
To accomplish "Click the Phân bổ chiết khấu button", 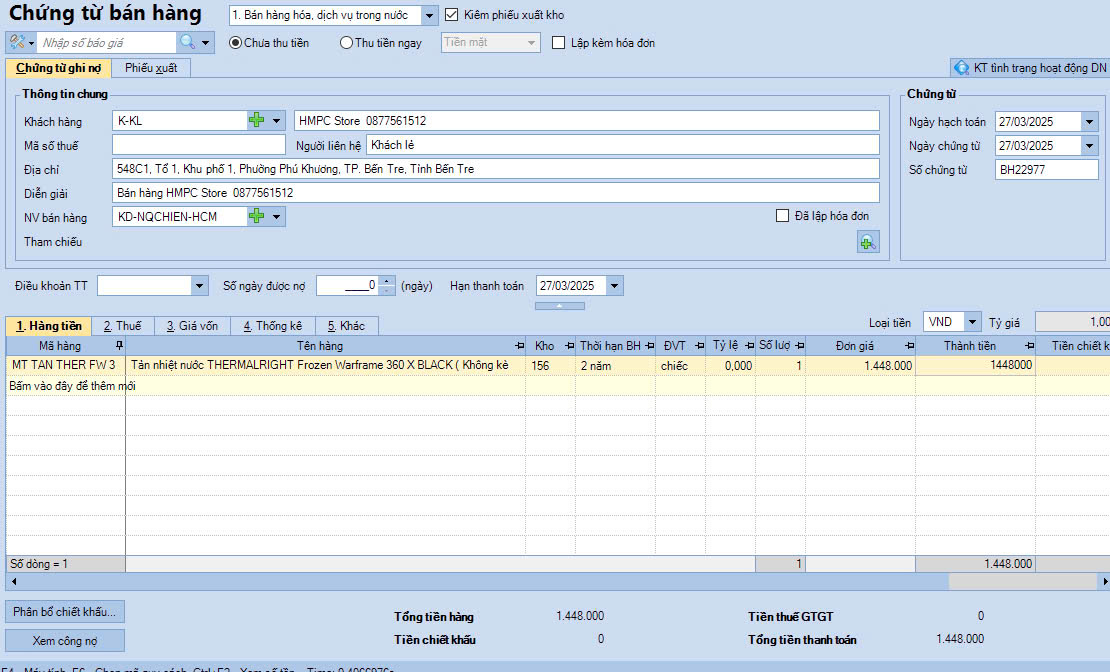I will click(x=65, y=611).
